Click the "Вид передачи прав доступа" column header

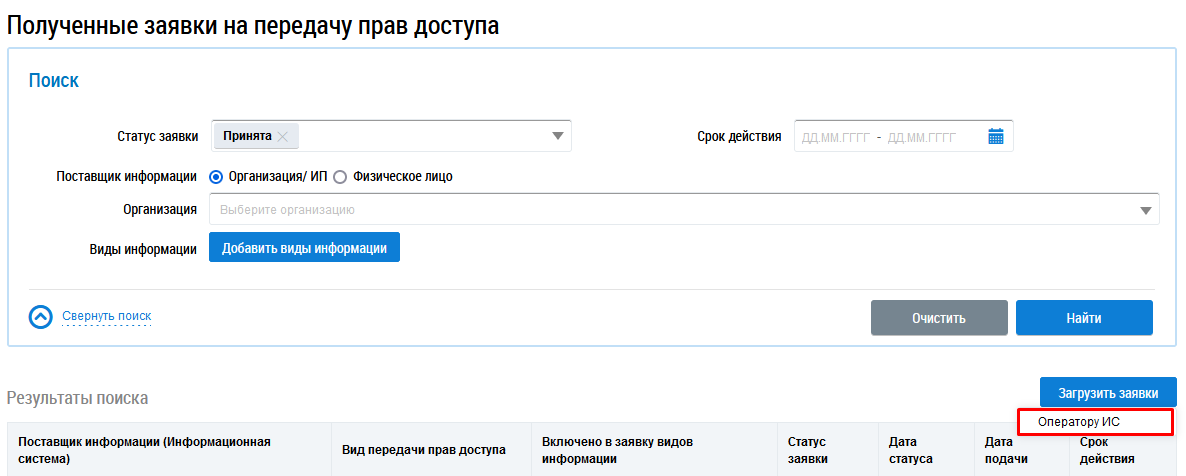click(424, 450)
